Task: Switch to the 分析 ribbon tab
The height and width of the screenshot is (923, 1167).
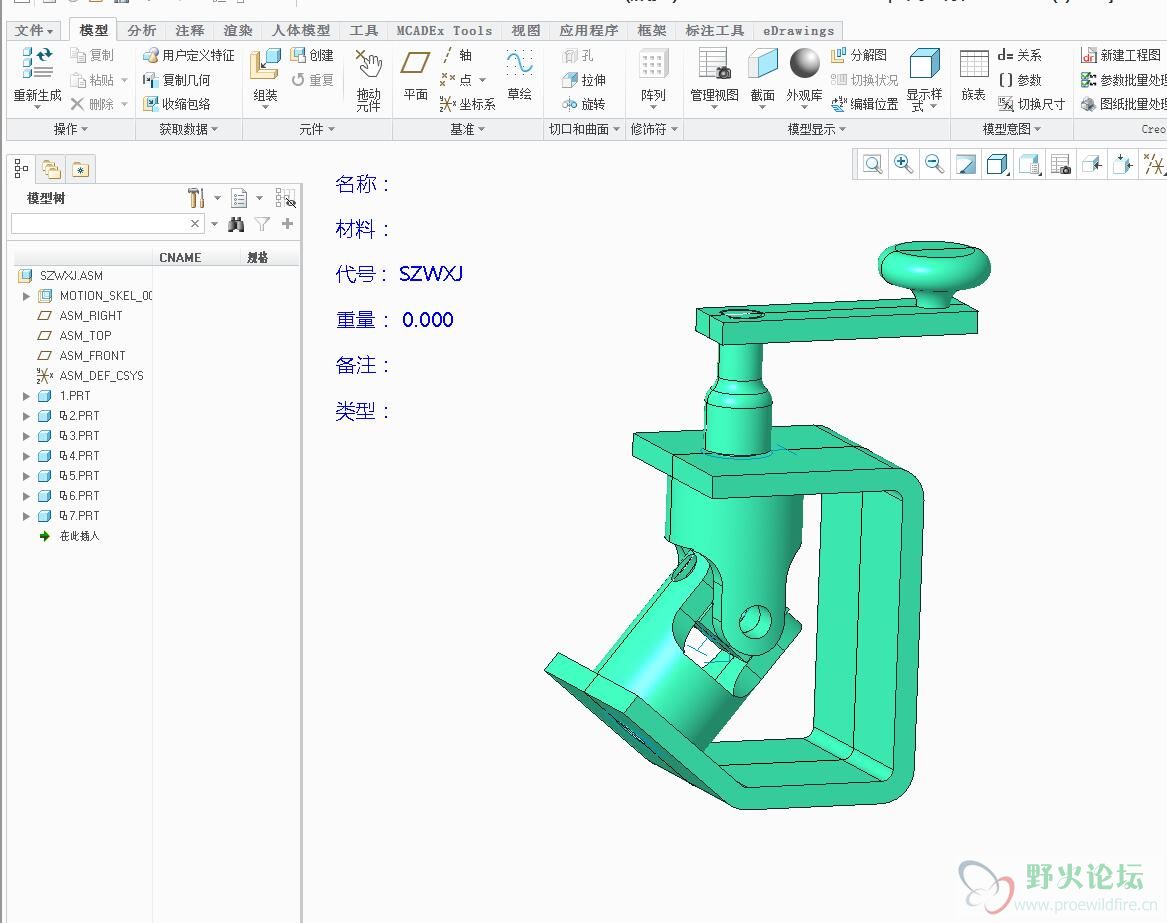Action: (141, 31)
